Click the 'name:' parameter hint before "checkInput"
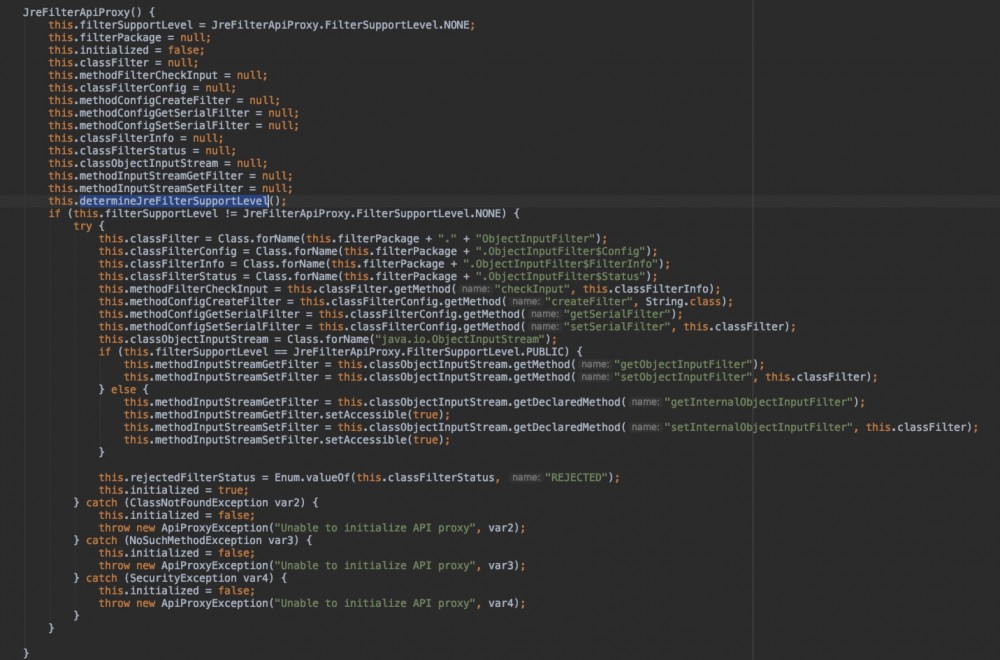The image size is (1000, 660). pos(475,289)
